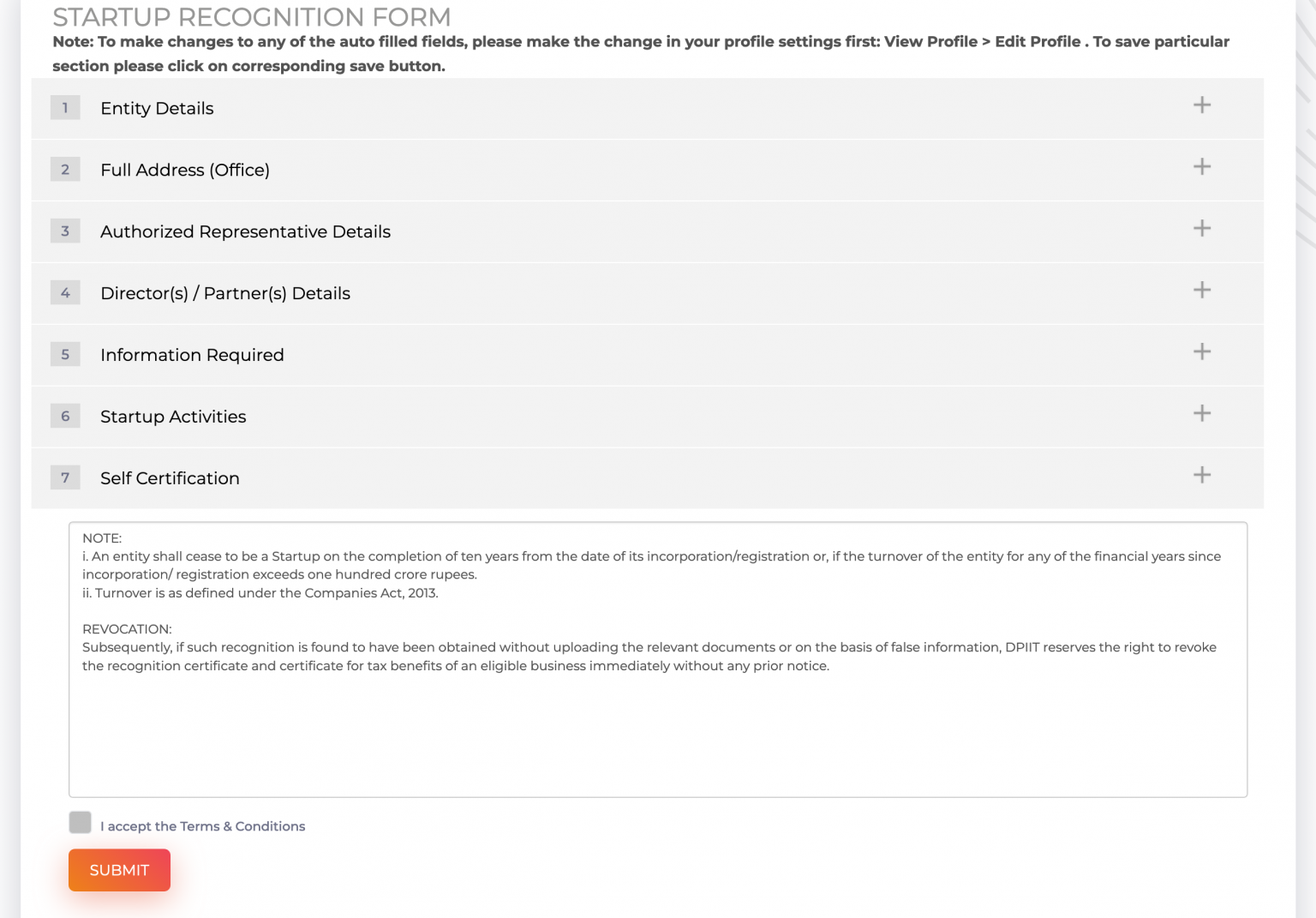Screen dimensions: 1316x918
Task: Expand Authorized Representative Details via plus icon
Action: point(1202,229)
